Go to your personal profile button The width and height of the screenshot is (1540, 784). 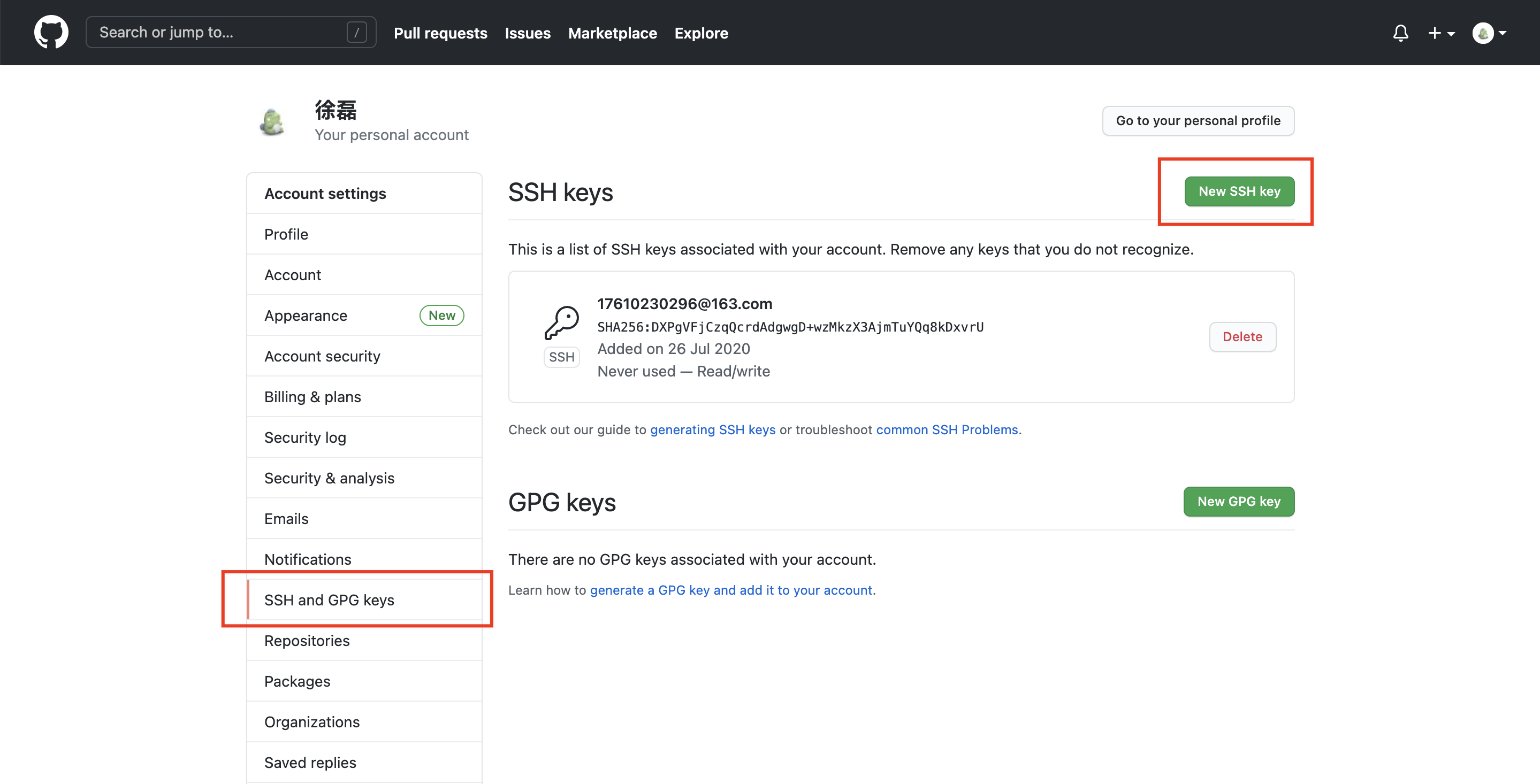1198,121
